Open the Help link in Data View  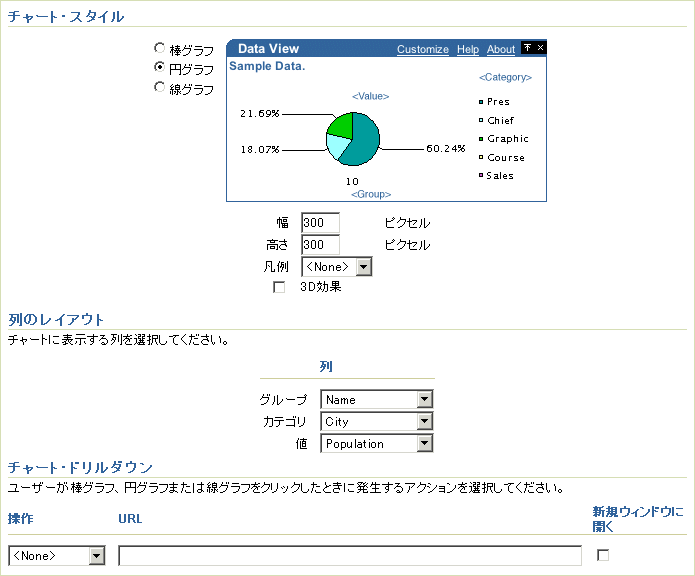coord(468,49)
